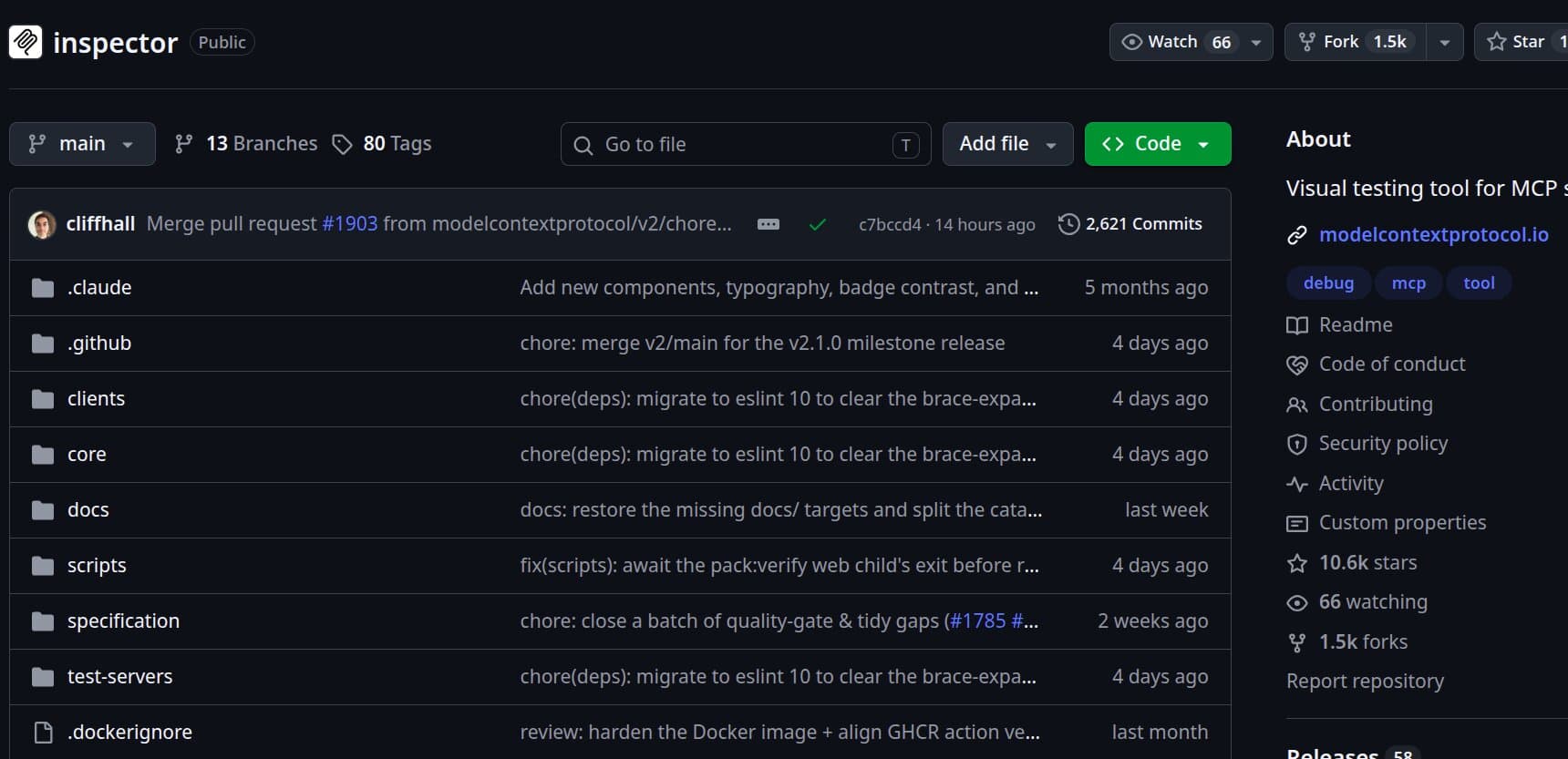The image size is (1568, 759).
Task: Open the core folder name
Action: pyautogui.click(x=87, y=455)
